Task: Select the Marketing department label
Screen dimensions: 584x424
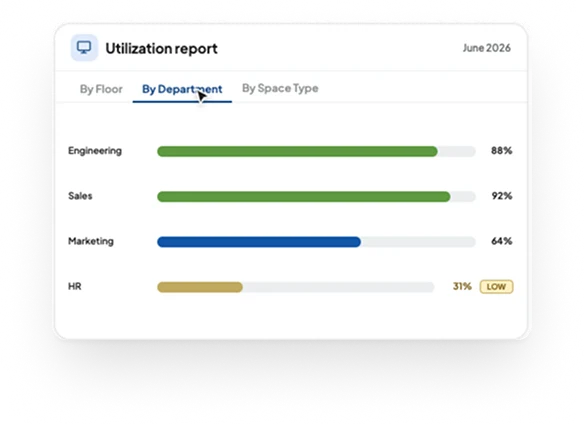Action: tap(91, 241)
